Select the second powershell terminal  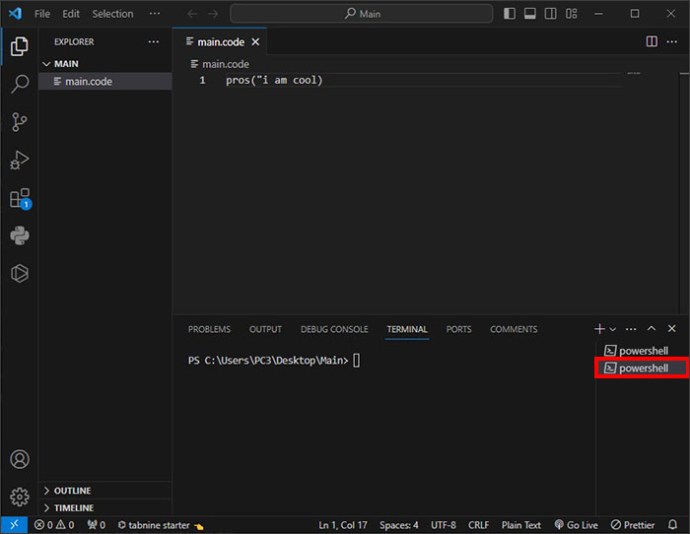(x=642, y=368)
